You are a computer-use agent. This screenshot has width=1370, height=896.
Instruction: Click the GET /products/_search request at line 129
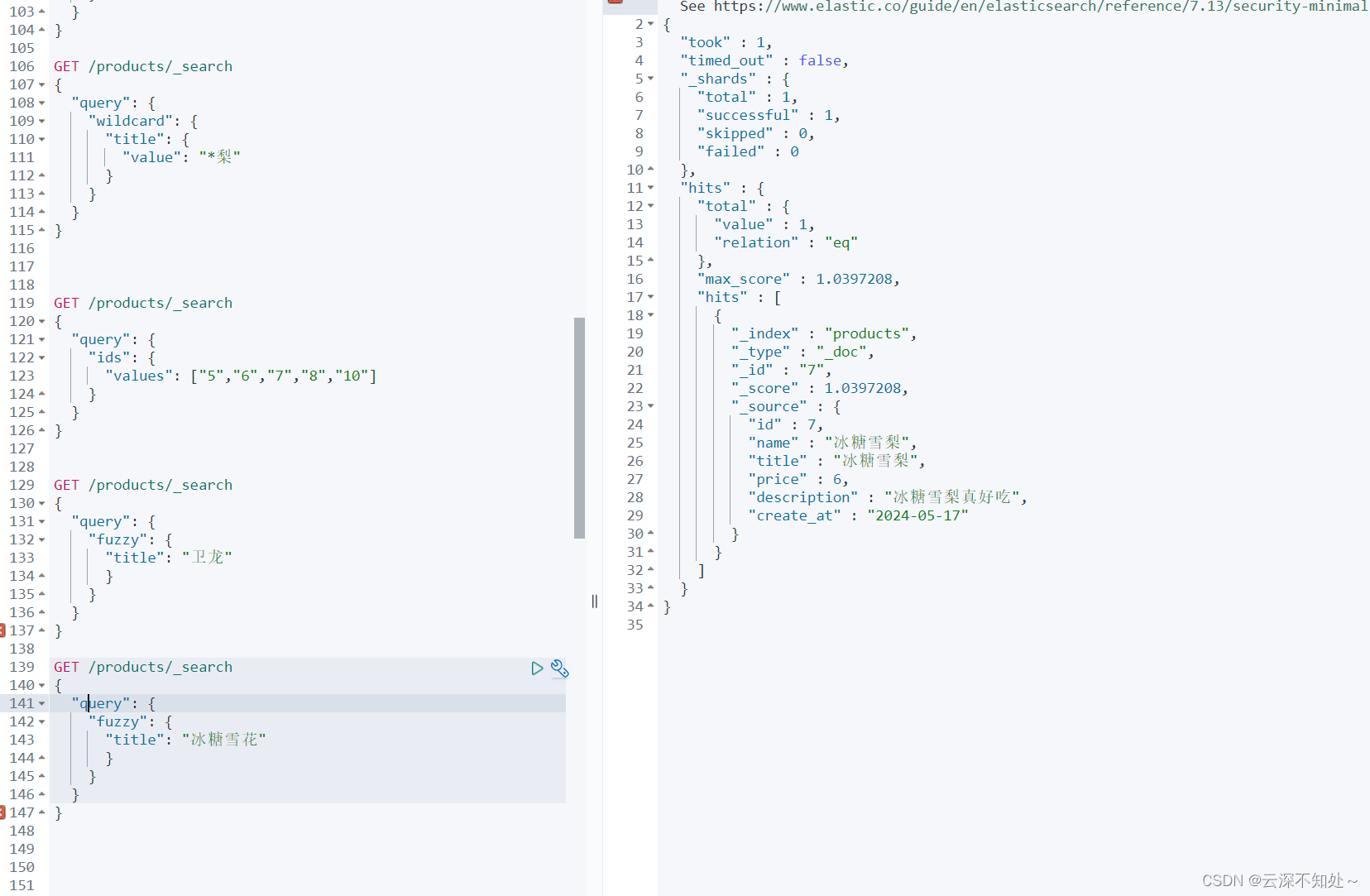(x=143, y=485)
